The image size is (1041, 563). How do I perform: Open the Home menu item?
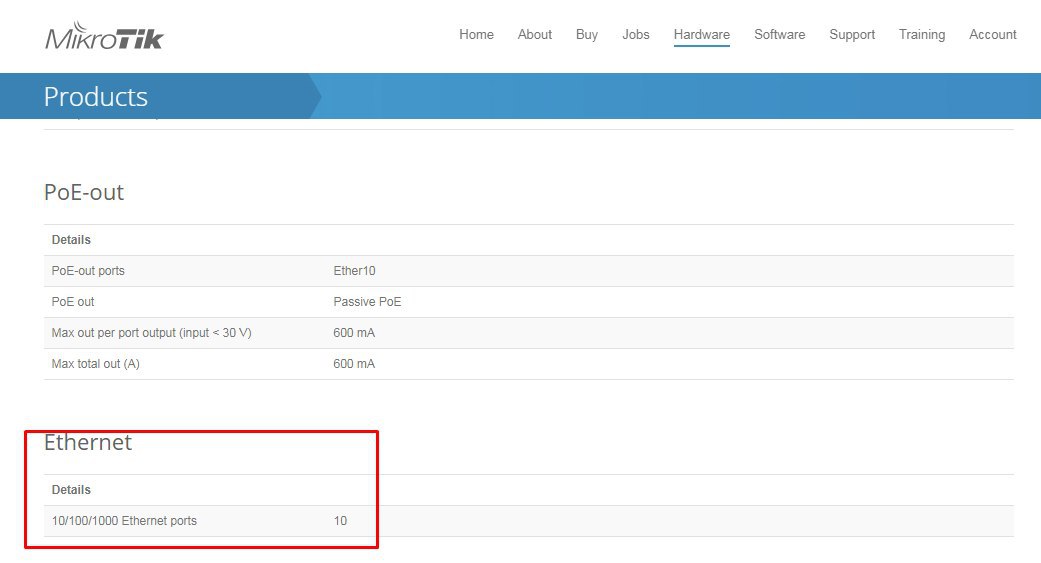(x=476, y=35)
